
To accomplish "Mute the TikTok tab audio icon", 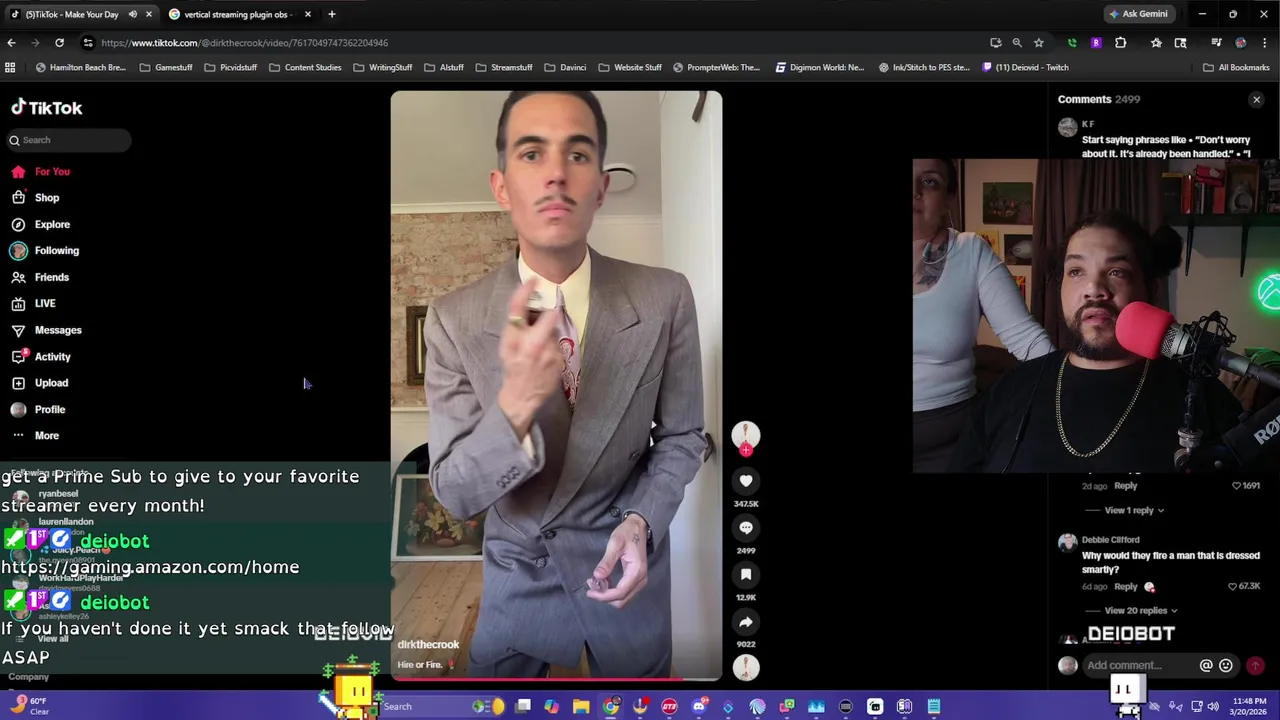I will pyautogui.click(x=133, y=14).
